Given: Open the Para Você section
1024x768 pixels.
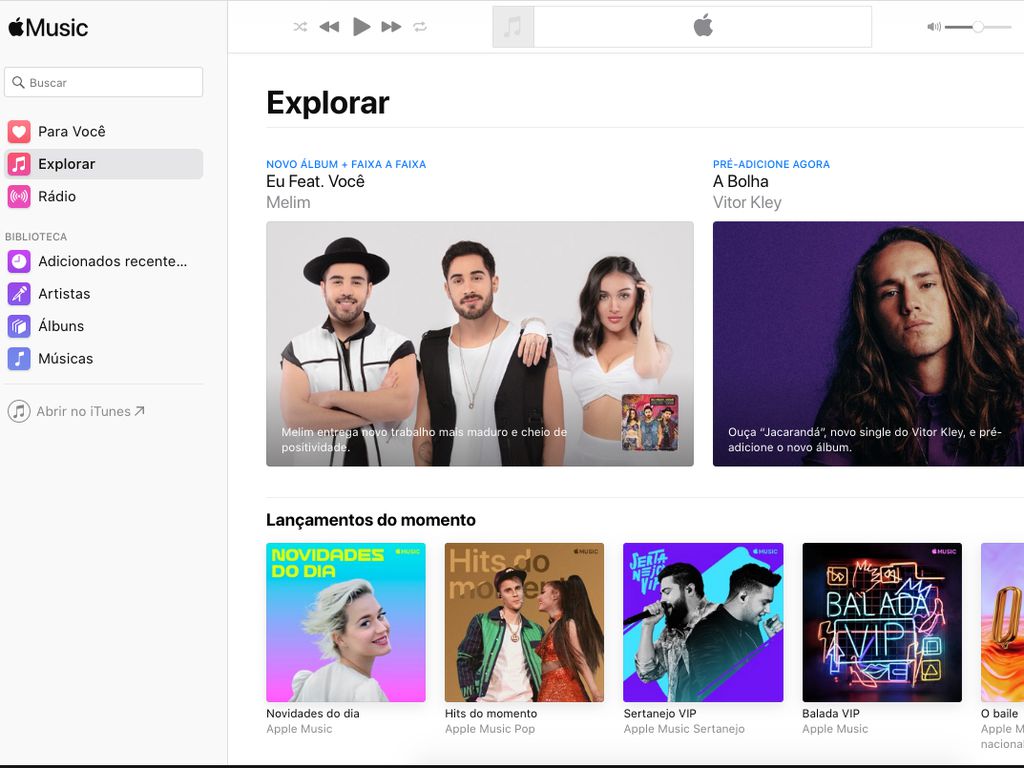Looking at the screenshot, I should point(104,131).
